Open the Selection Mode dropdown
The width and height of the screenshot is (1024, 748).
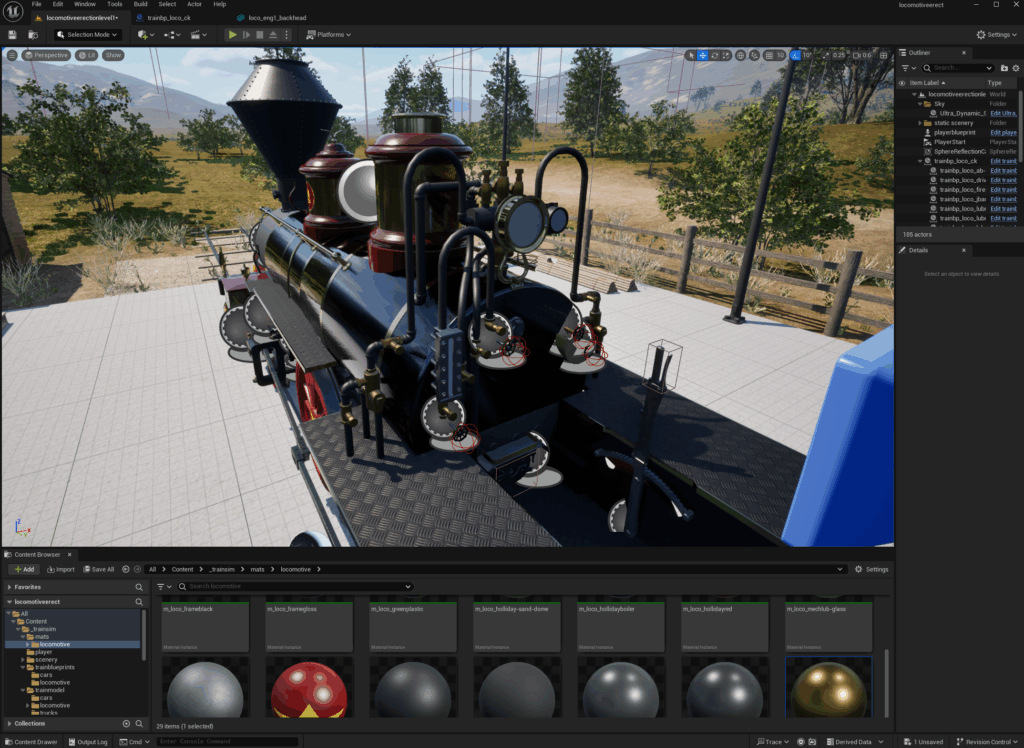click(x=87, y=35)
